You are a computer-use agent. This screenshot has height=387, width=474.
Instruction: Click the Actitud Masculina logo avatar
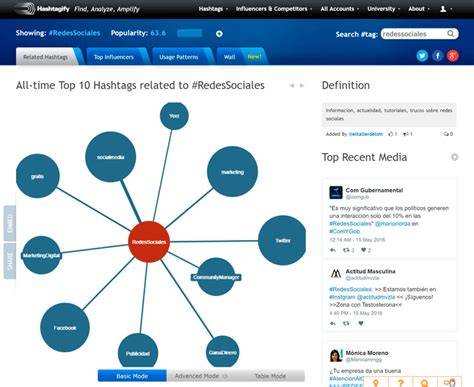click(x=336, y=274)
